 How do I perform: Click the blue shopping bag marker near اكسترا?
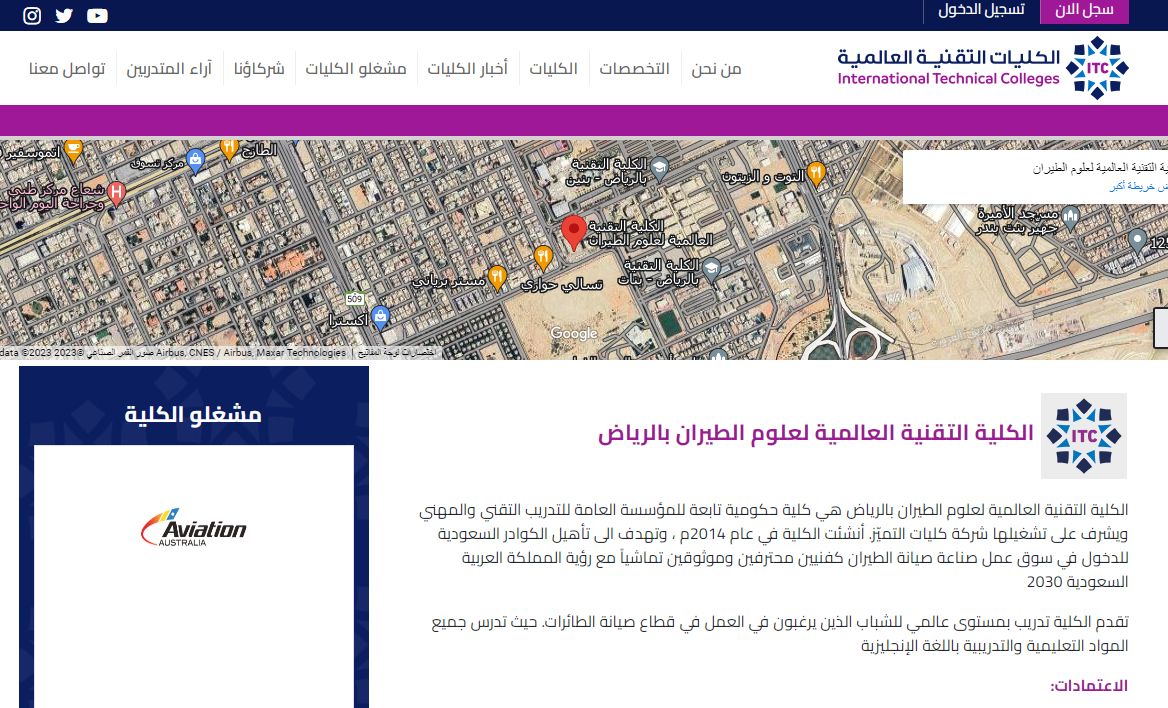pyautogui.click(x=379, y=317)
